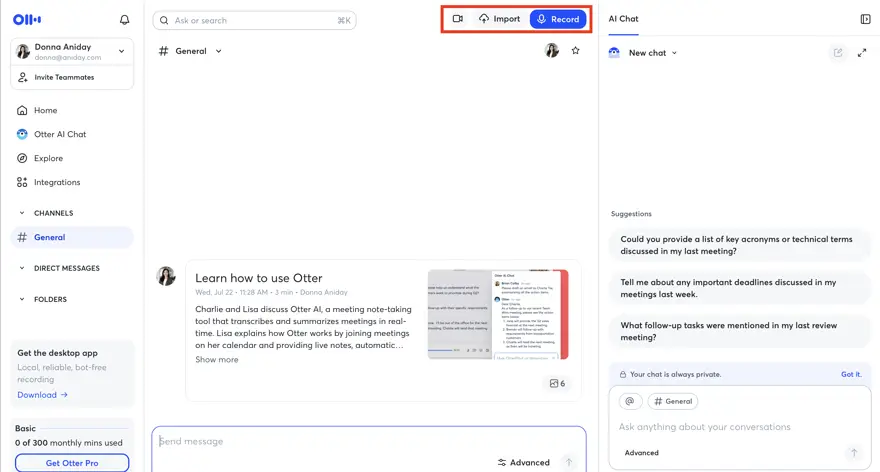Select the AI Chat tab
Image resolution: width=880 pixels, height=472 pixels.
(623, 19)
